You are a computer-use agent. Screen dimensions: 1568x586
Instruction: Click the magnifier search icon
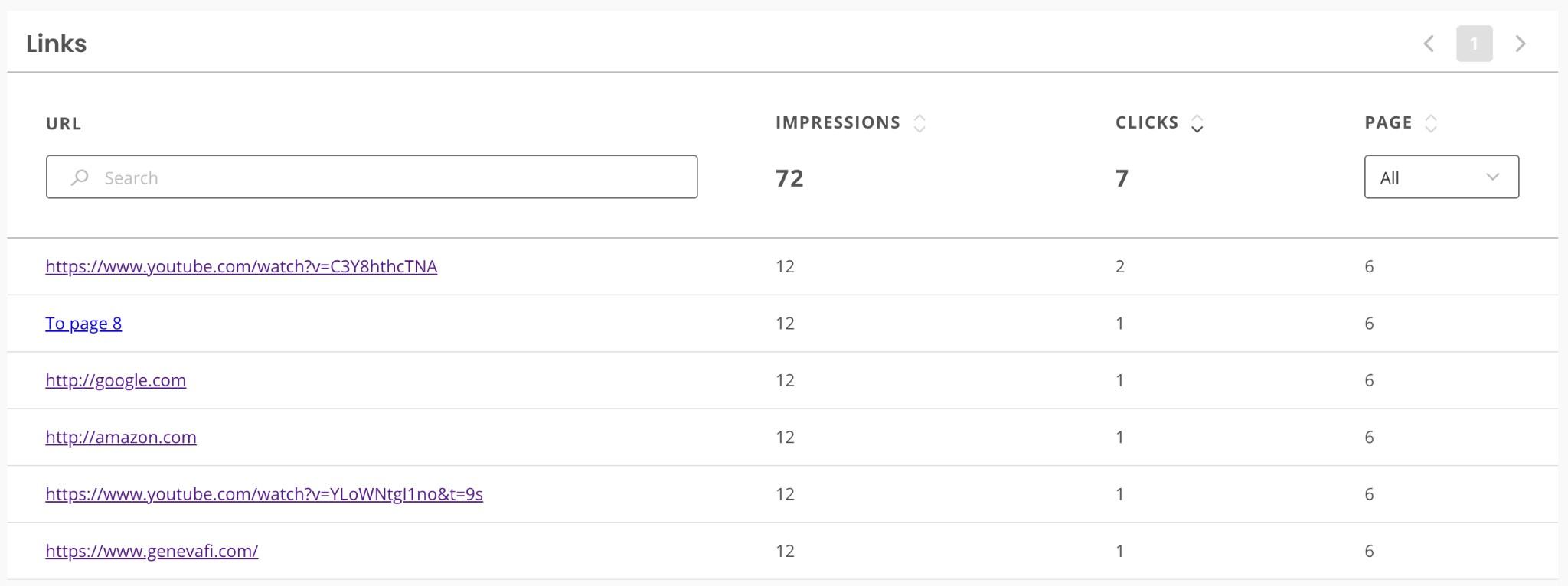80,177
